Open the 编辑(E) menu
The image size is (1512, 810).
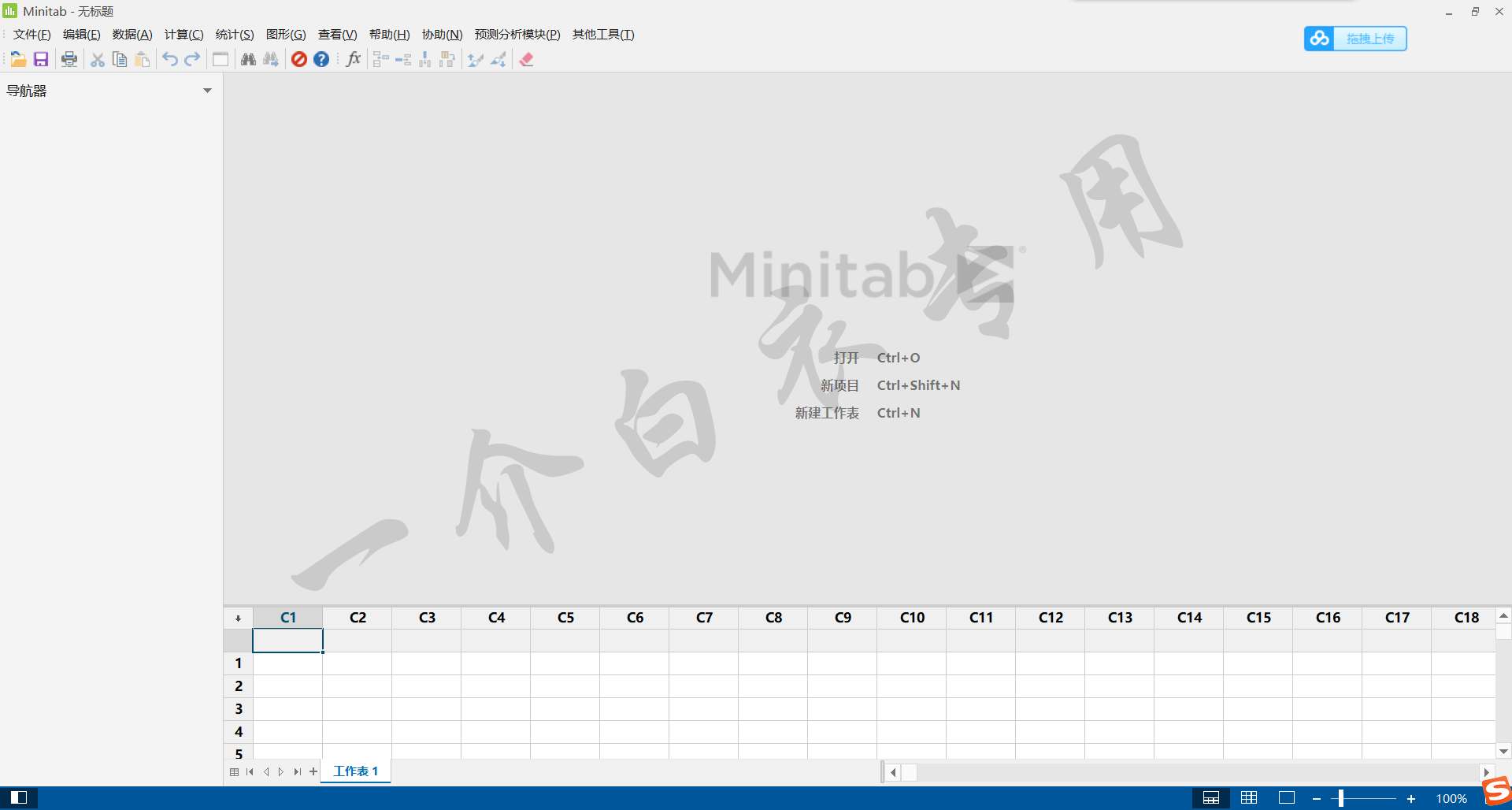(x=82, y=35)
